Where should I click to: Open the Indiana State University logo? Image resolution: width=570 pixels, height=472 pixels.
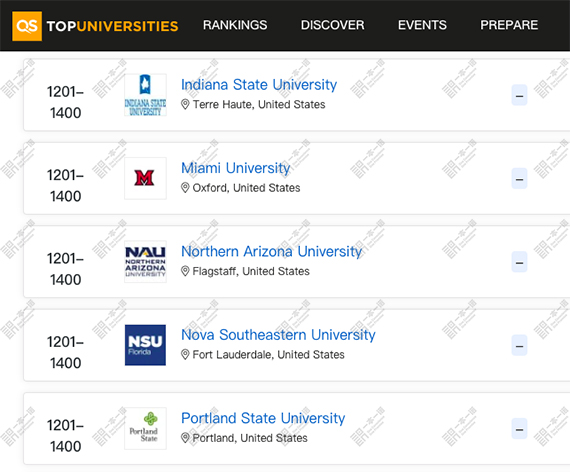tap(145, 95)
